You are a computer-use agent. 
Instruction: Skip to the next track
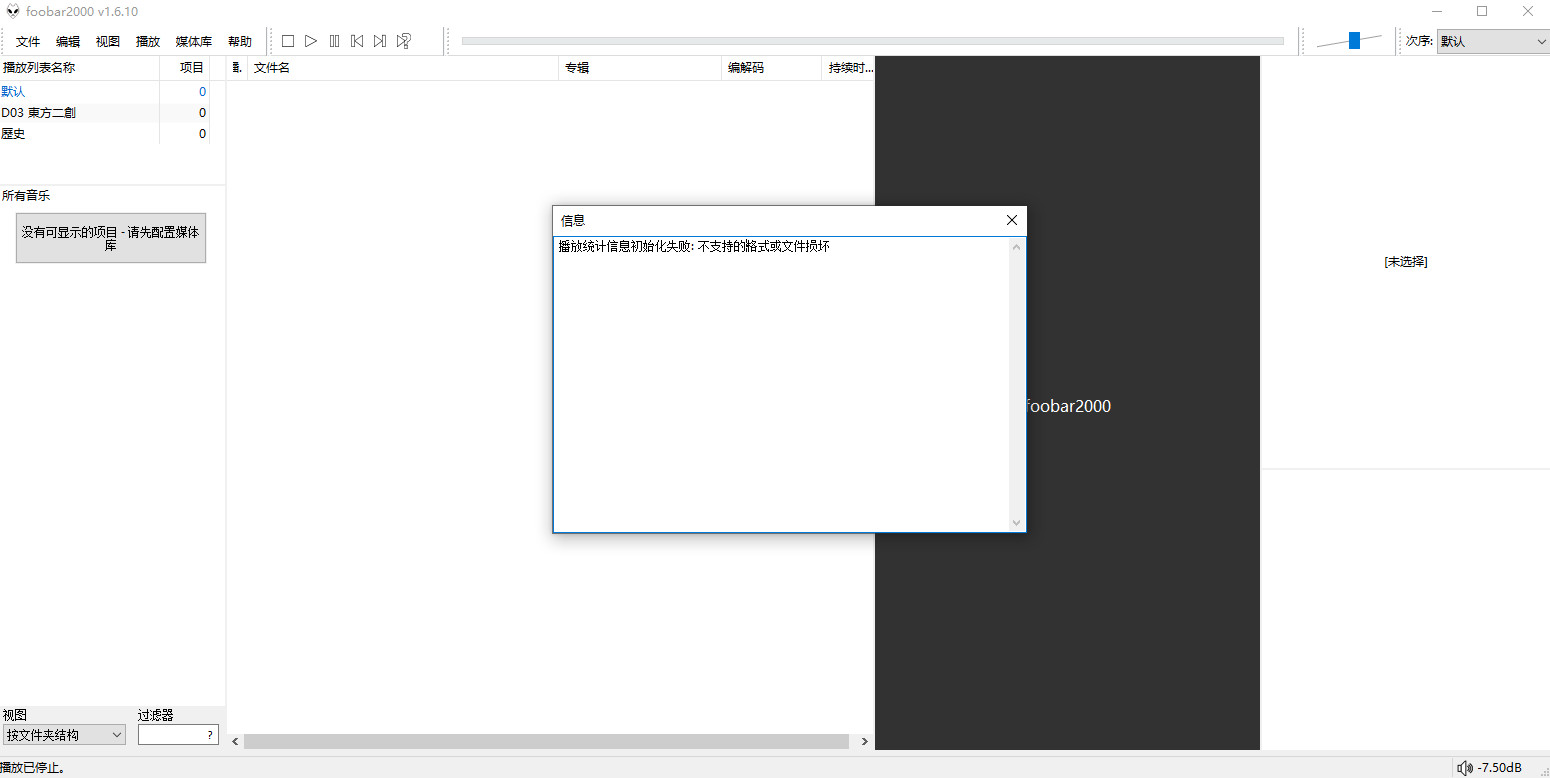(x=380, y=41)
